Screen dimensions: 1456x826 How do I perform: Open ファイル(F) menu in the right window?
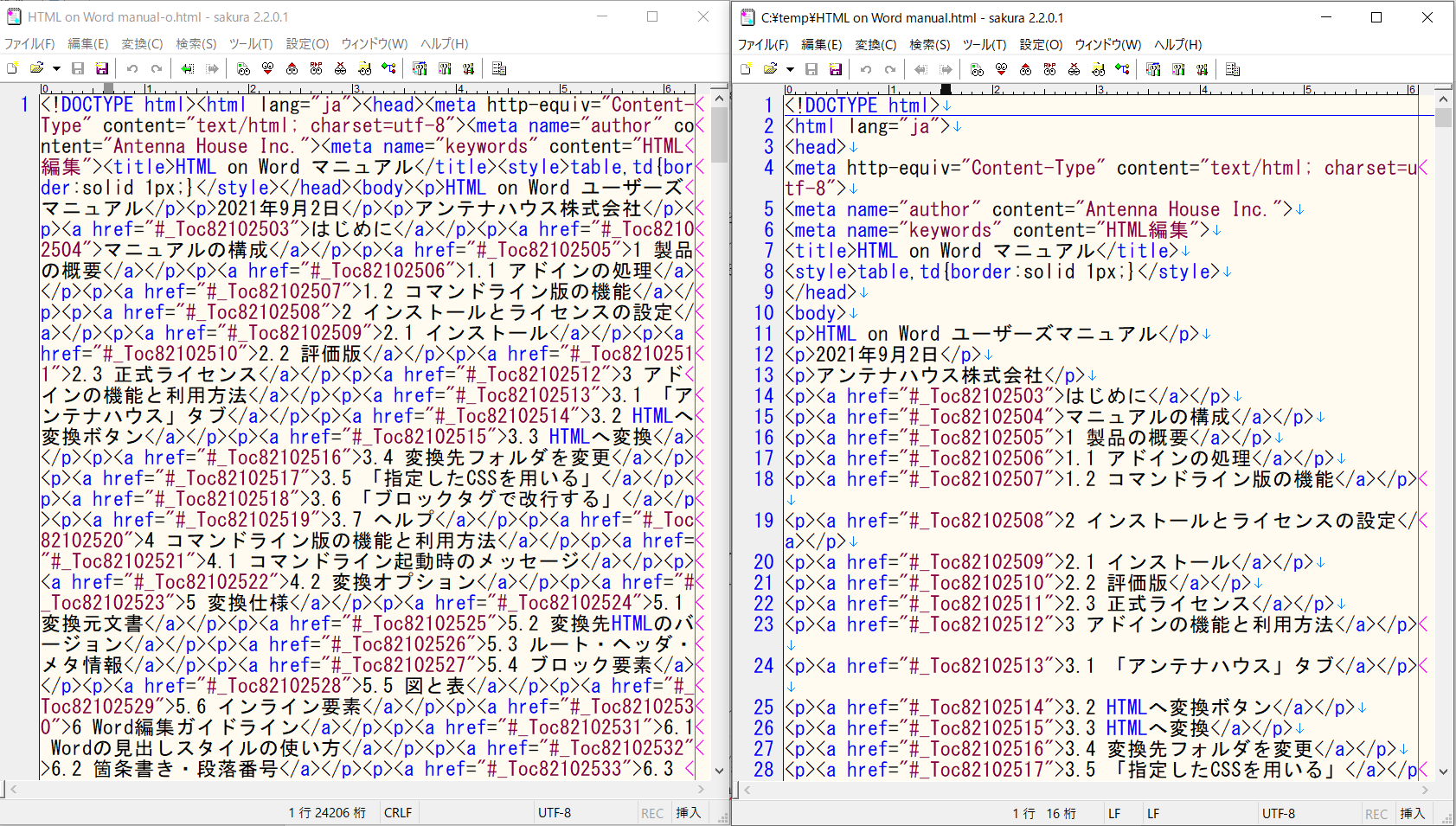[x=763, y=44]
